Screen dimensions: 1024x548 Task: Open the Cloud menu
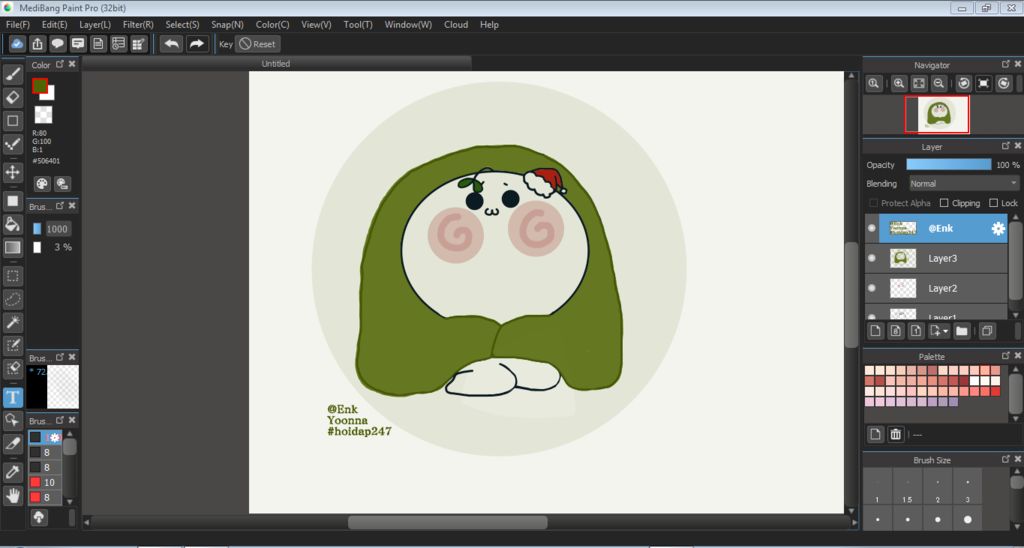coord(456,25)
